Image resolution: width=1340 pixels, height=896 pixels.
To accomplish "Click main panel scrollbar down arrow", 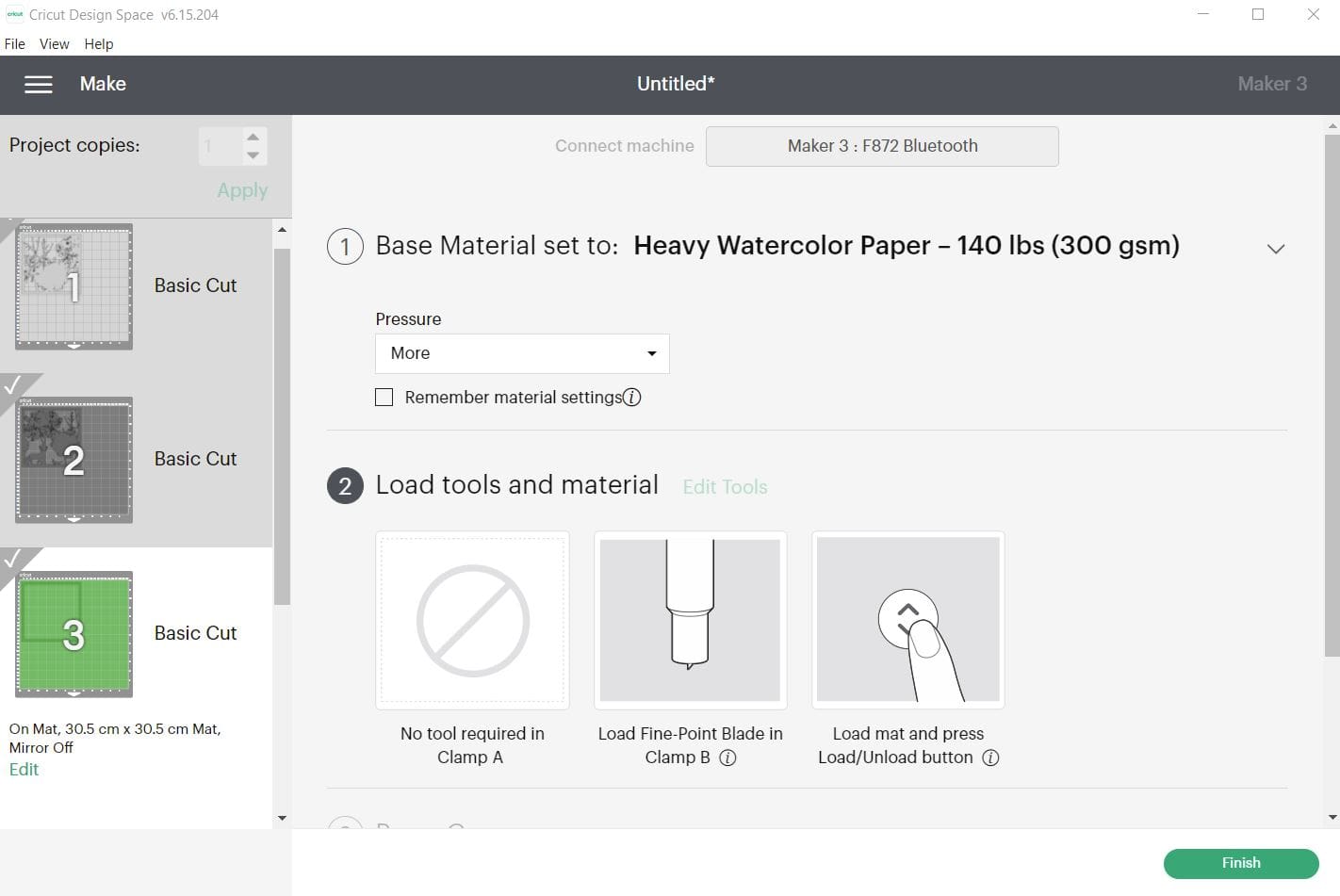I will (1332, 818).
